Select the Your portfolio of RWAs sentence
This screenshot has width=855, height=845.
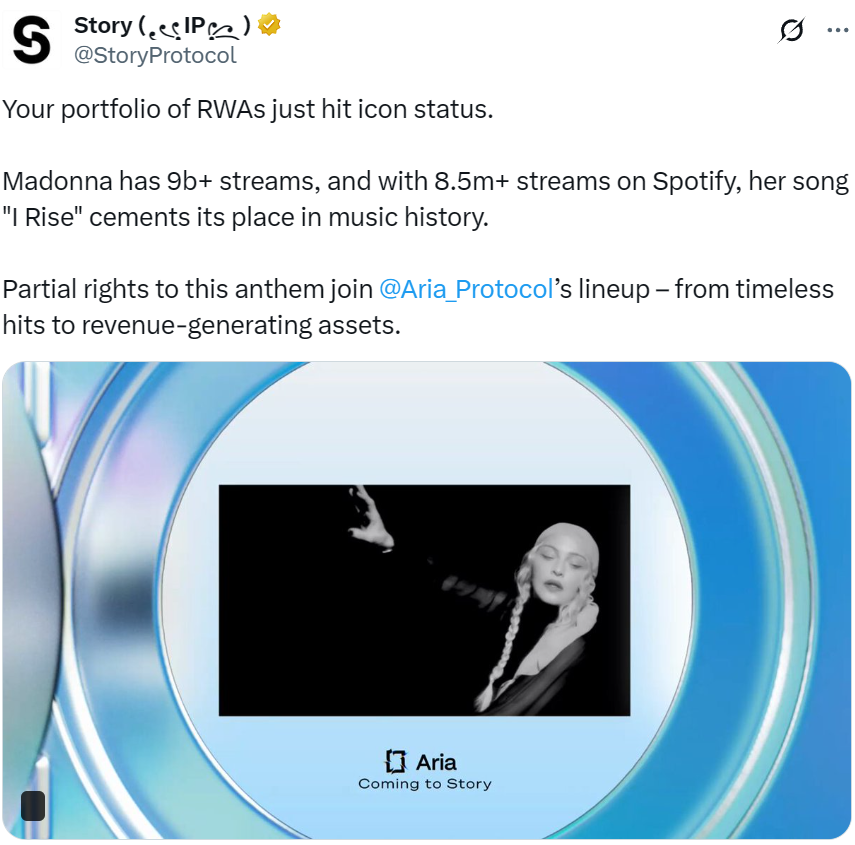tap(248, 109)
